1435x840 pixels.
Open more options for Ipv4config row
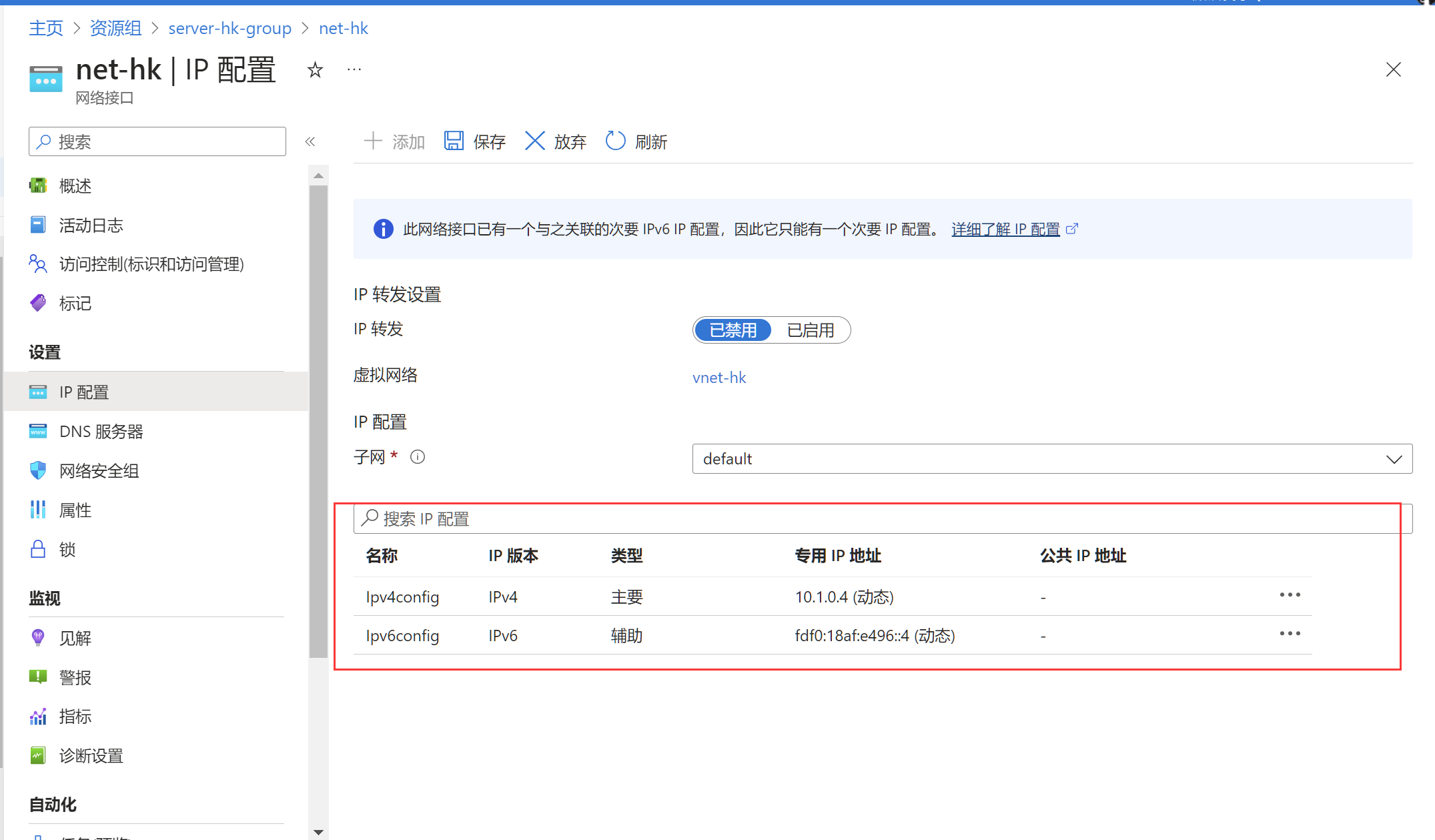pos(1290,595)
